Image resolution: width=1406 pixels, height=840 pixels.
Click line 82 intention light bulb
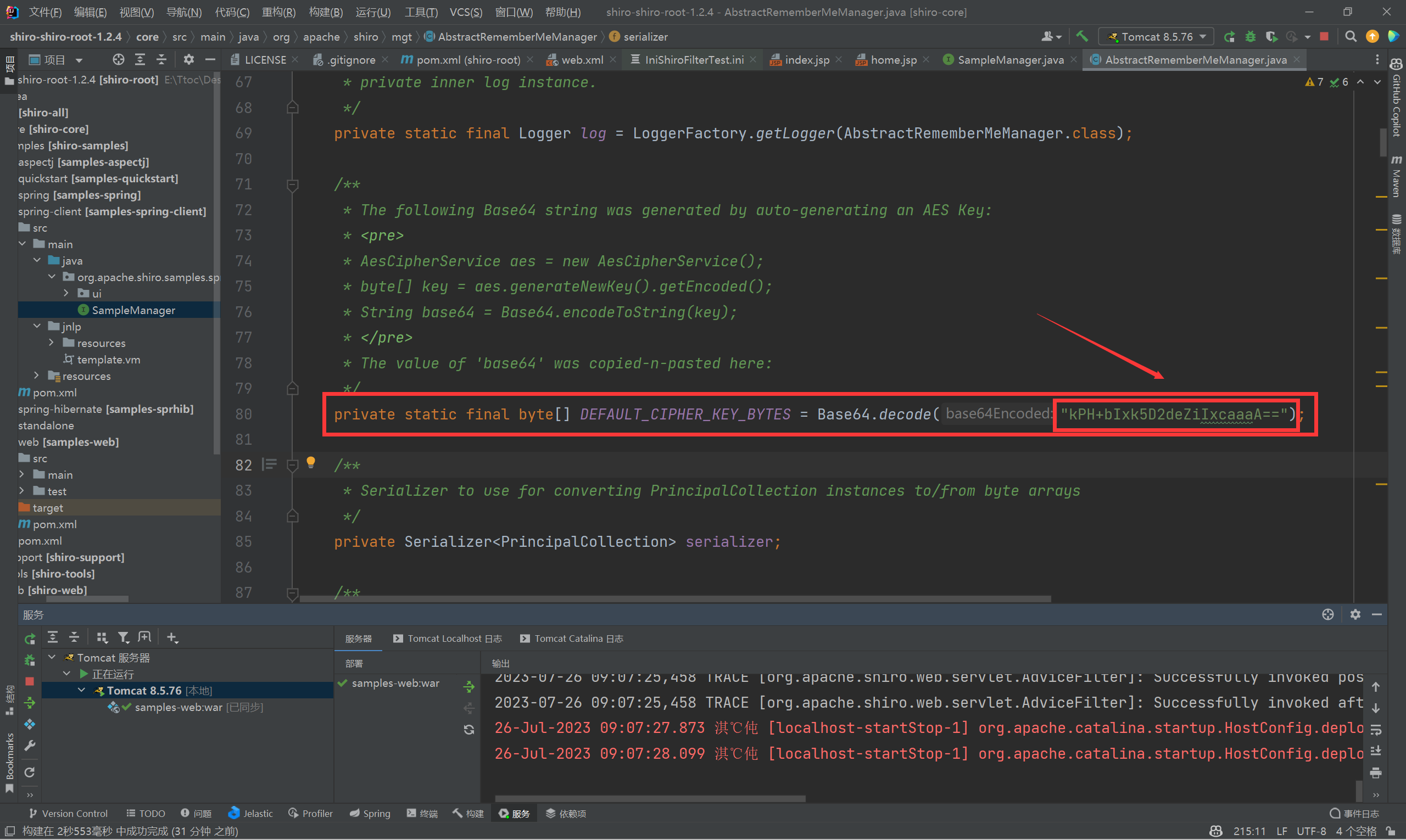311,462
